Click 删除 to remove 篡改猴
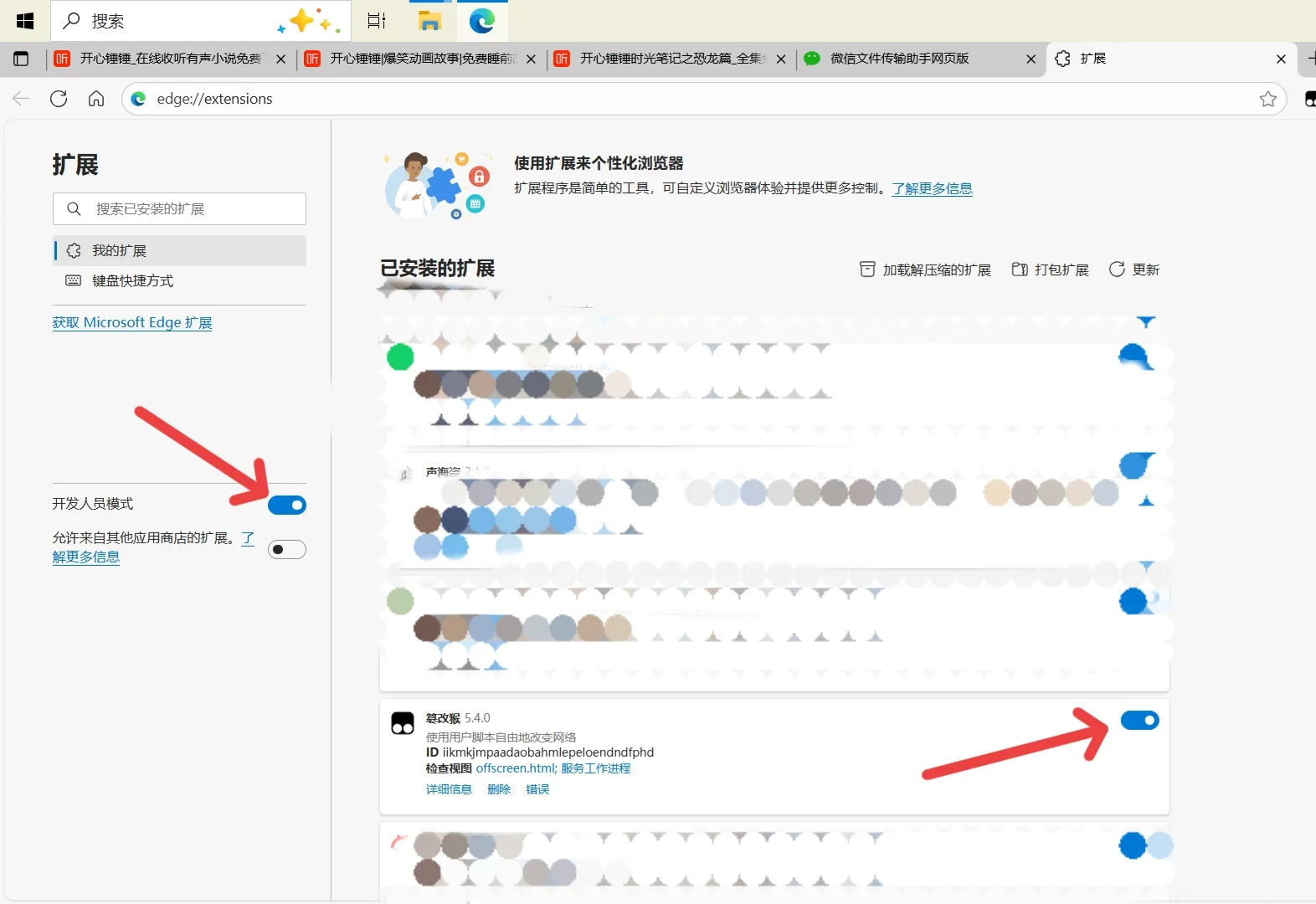 pos(499,789)
